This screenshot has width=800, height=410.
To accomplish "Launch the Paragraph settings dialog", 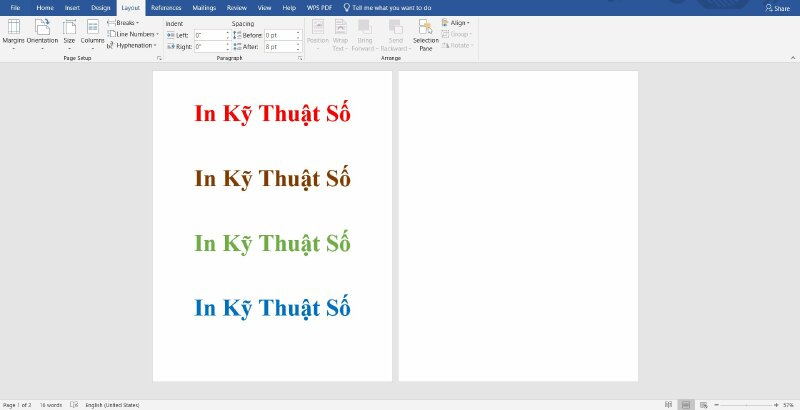I will [300, 59].
